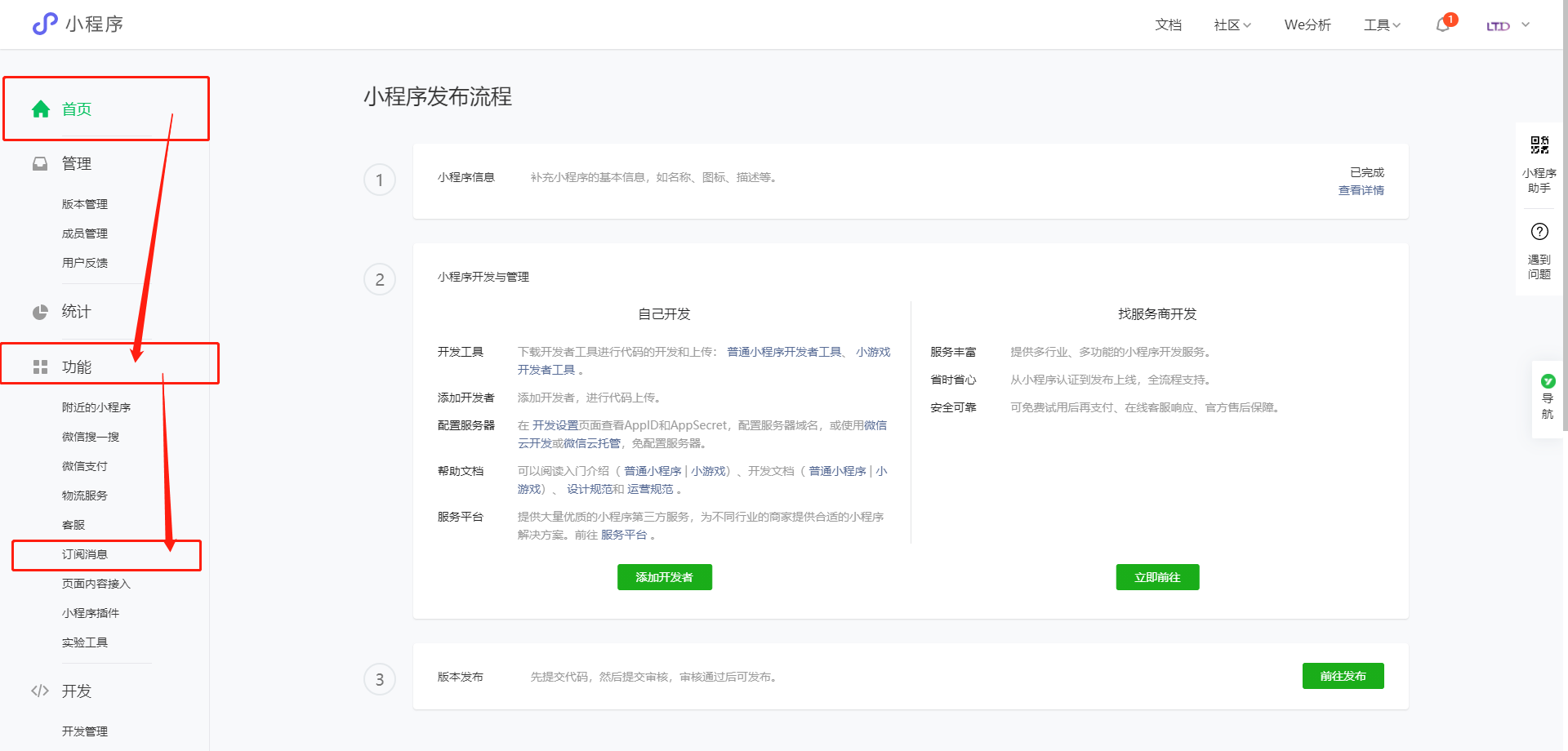Image resolution: width=1568 pixels, height=751 pixels.
Task: Click the 统计 pie chart icon
Action: (40, 312)
